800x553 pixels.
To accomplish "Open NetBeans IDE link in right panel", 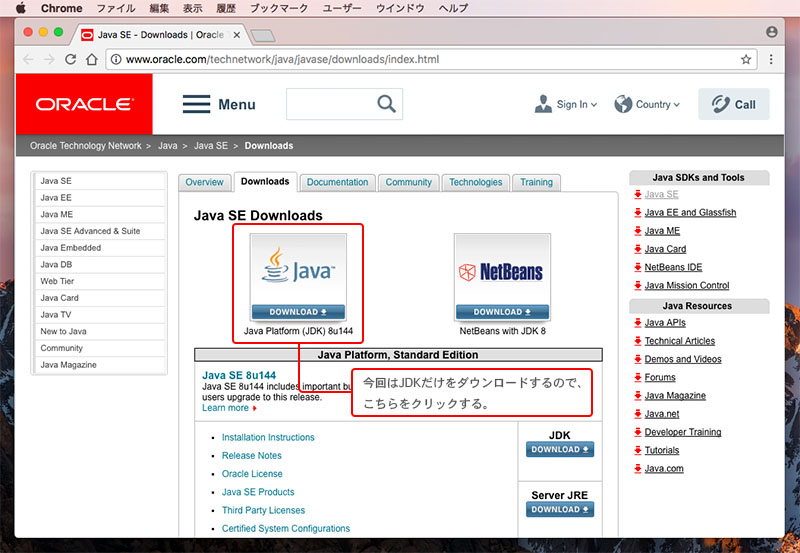I will click(x=673, y=267).
